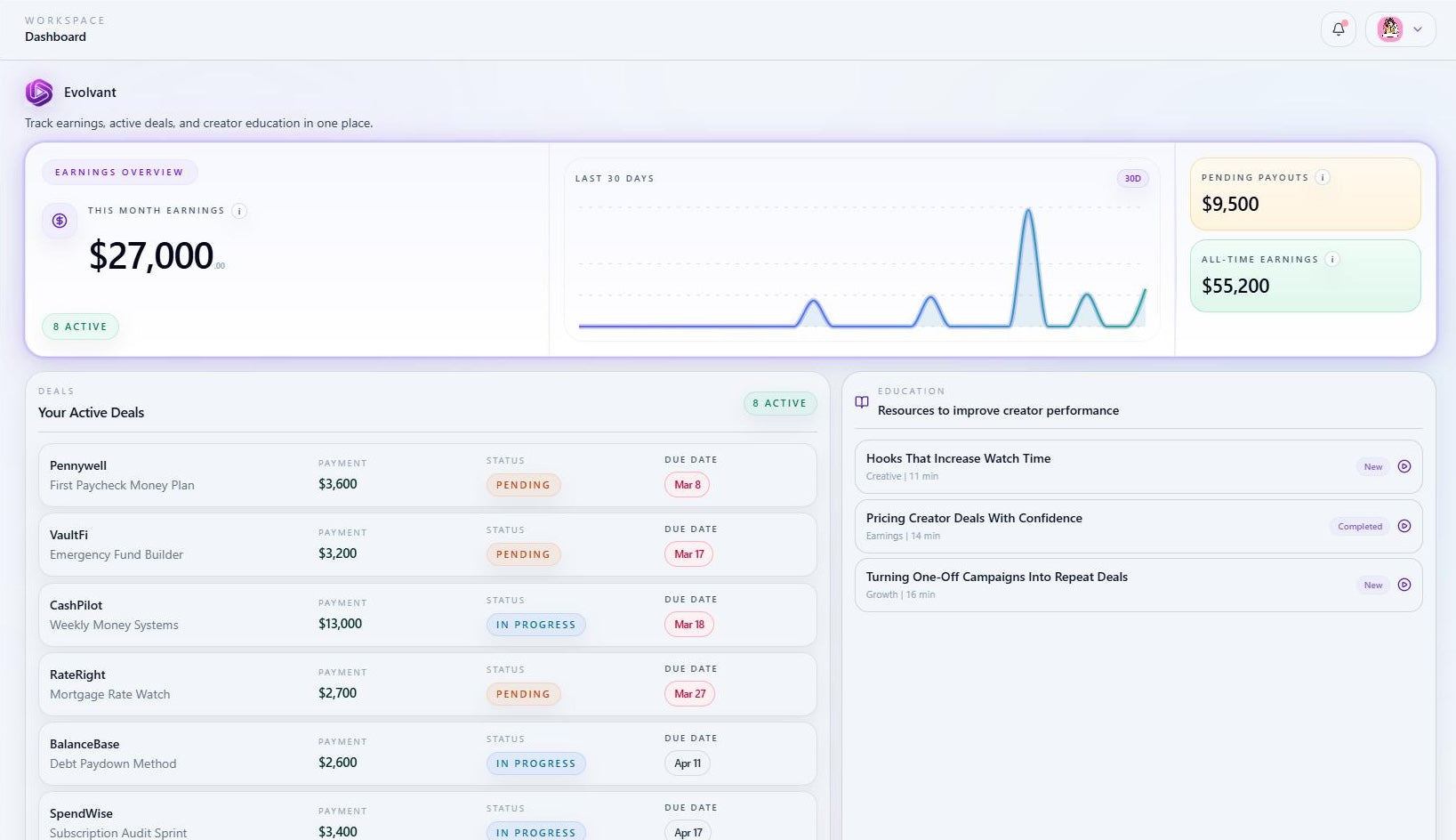Image resolution: width=1456 pixels, height=840 pixels.
Task: Click the 8 Active badge in Deals header
Action: pyautogui.click(x=779, y=403)
